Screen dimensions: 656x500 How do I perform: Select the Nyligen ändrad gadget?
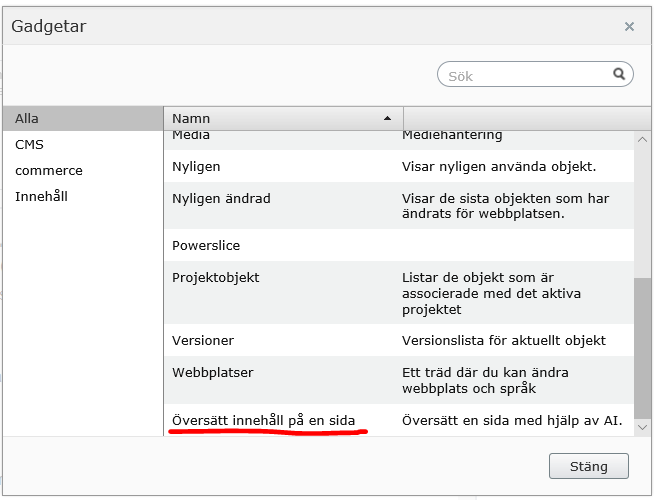pos(221,198)
